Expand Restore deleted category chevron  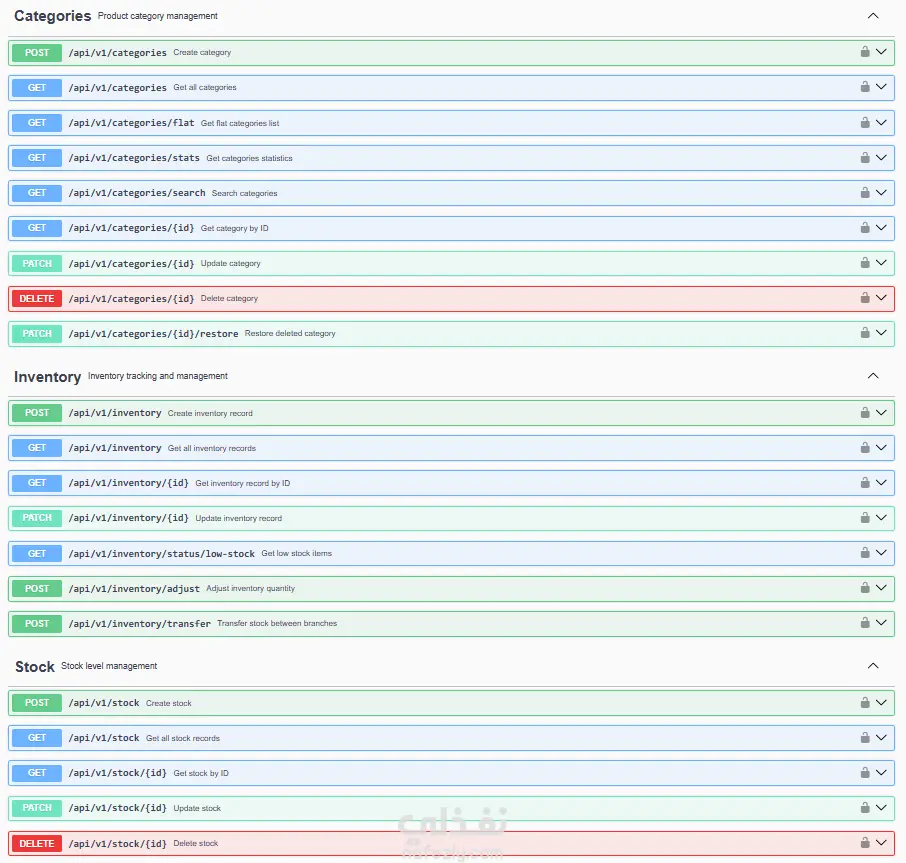click(881, 332)
